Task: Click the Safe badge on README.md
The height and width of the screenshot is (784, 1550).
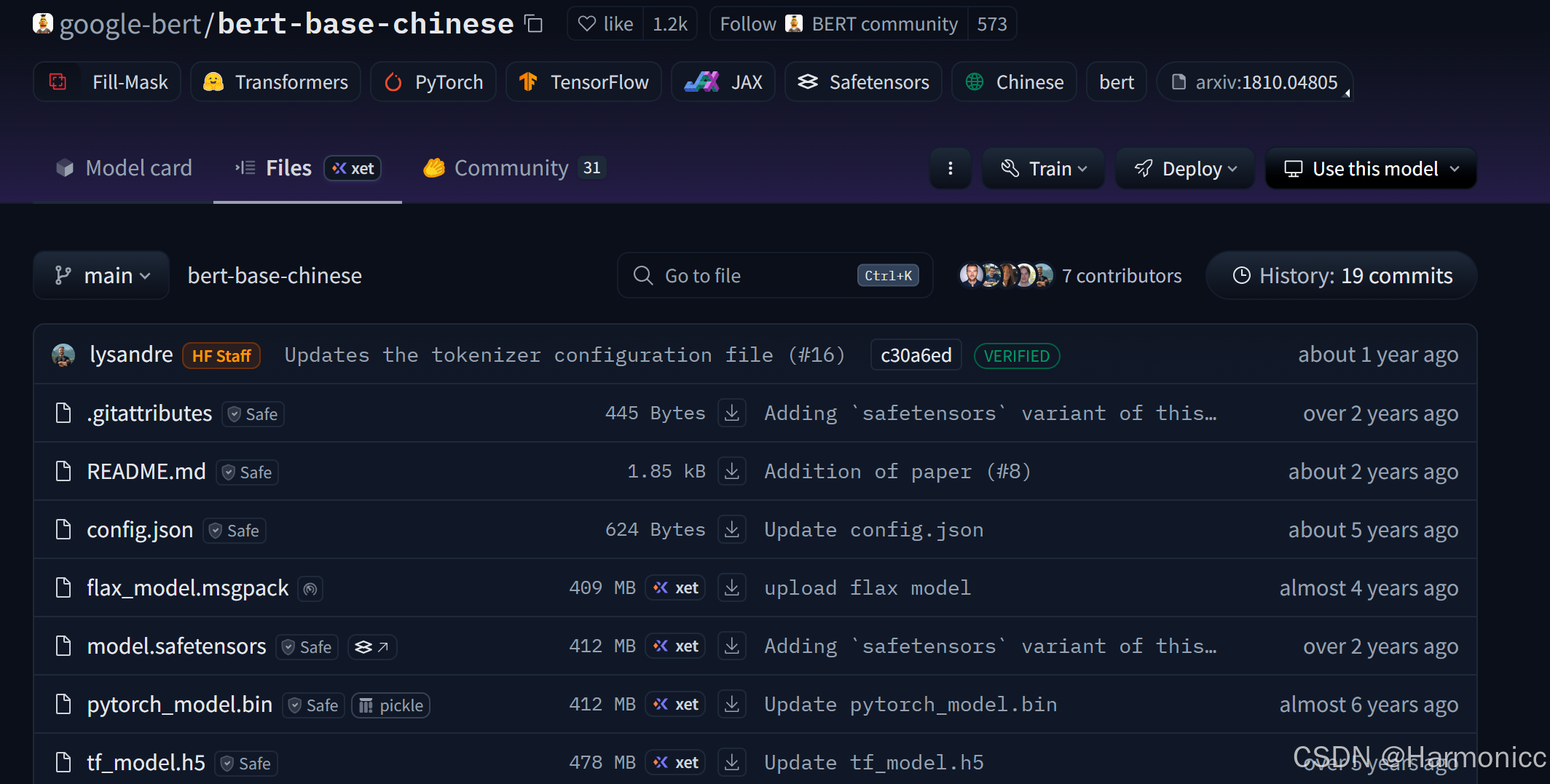Action: click(x=248, y=472)
